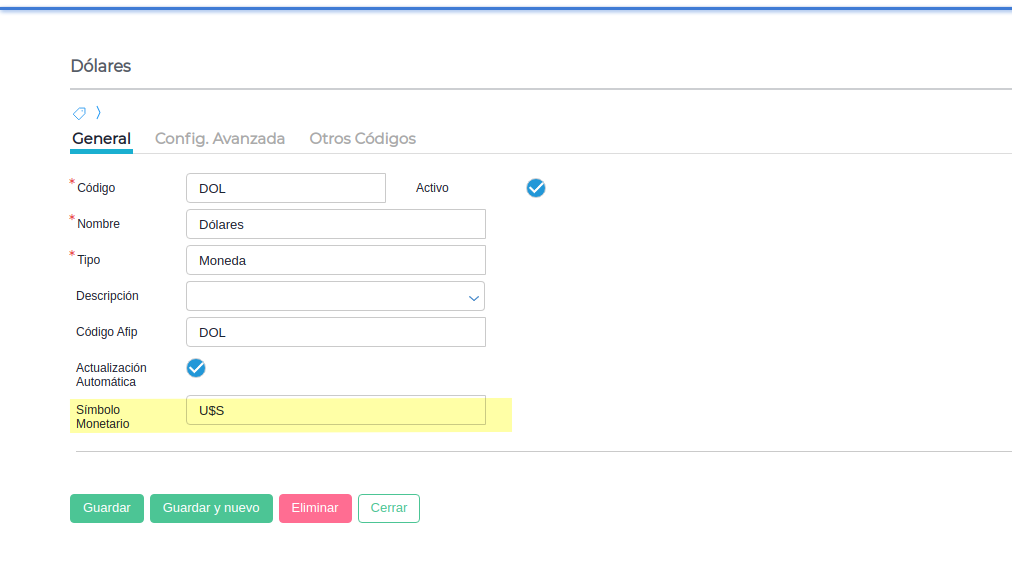Edit the Símbolo Monetario field U$S

336,410
